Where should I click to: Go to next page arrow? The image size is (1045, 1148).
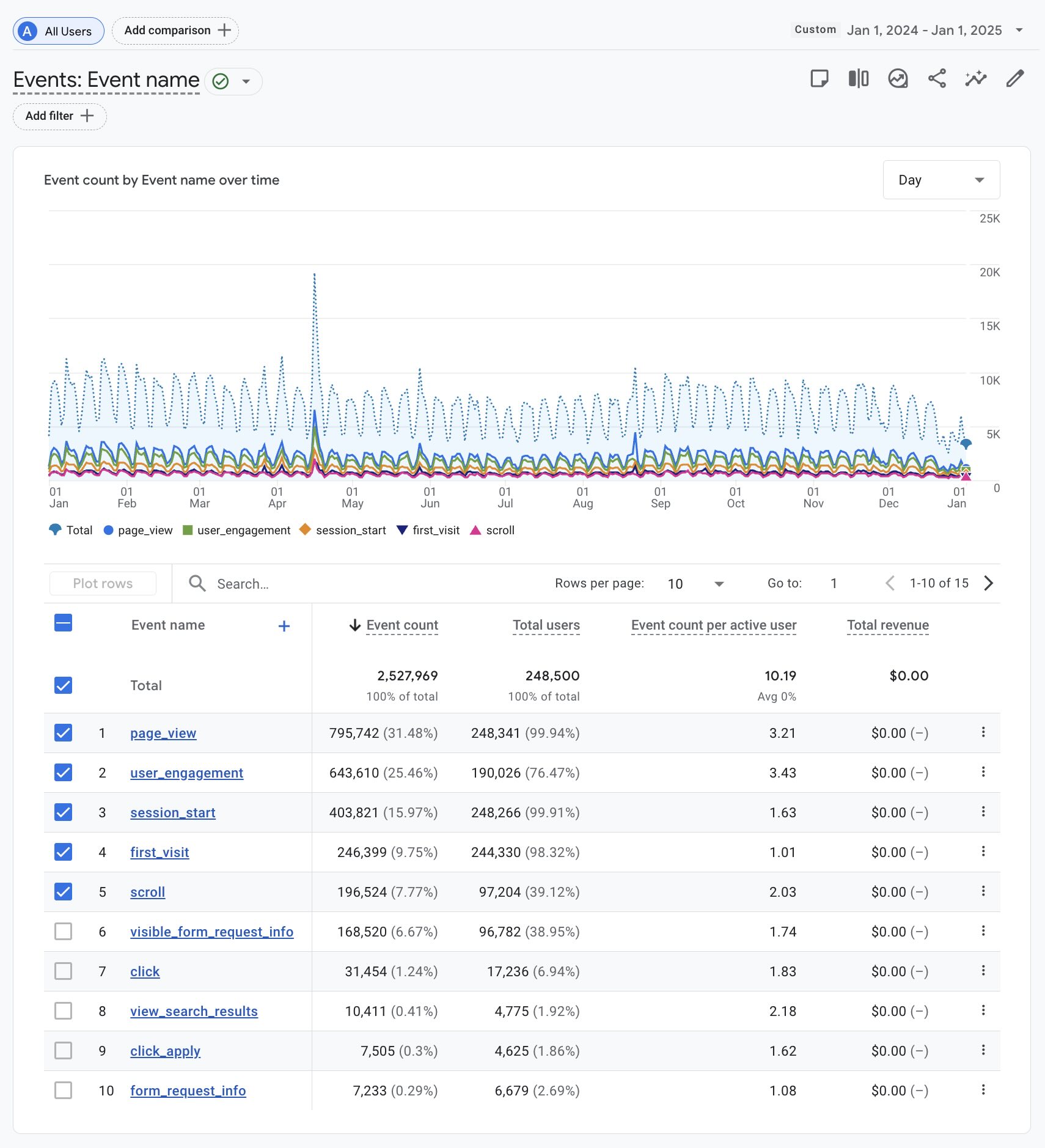pyautogui.click(x=989, y=583)
